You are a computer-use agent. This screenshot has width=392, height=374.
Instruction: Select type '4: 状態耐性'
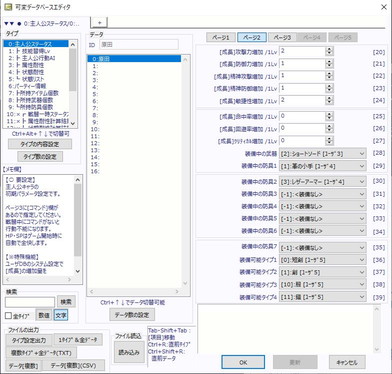click(36, 72)
